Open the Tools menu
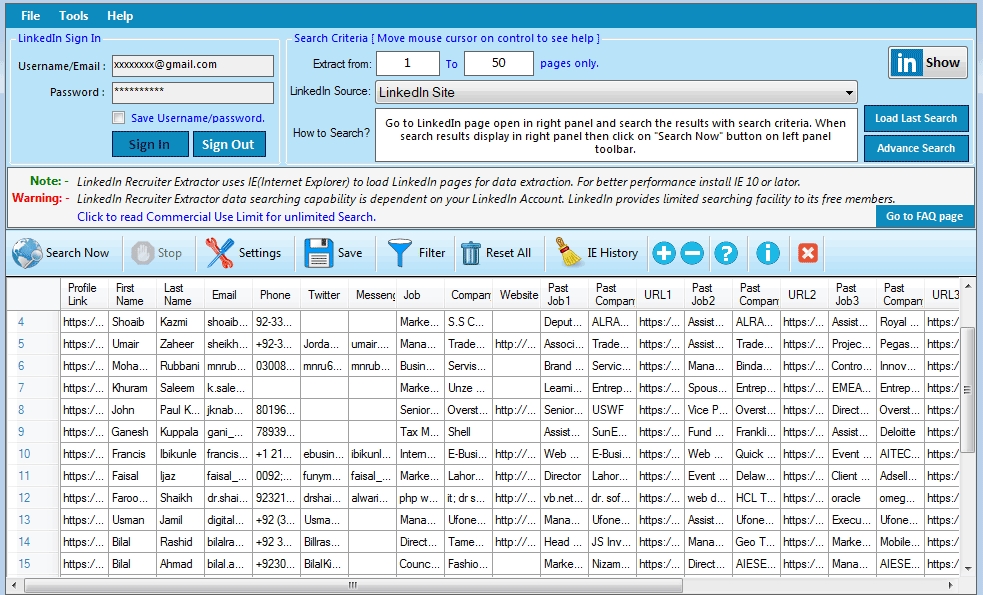 (x=73, y=16)
